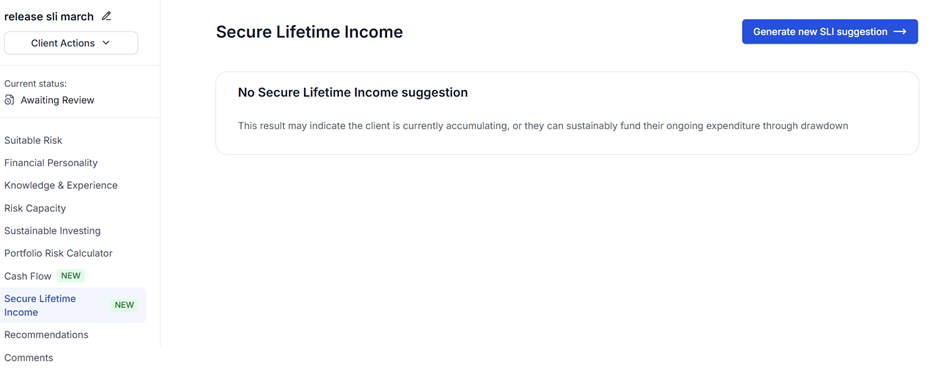The height and width of the screenshot is (371, 940).
Task: Navigate to Sustainable Investing
Action: (x=52, y=231)
